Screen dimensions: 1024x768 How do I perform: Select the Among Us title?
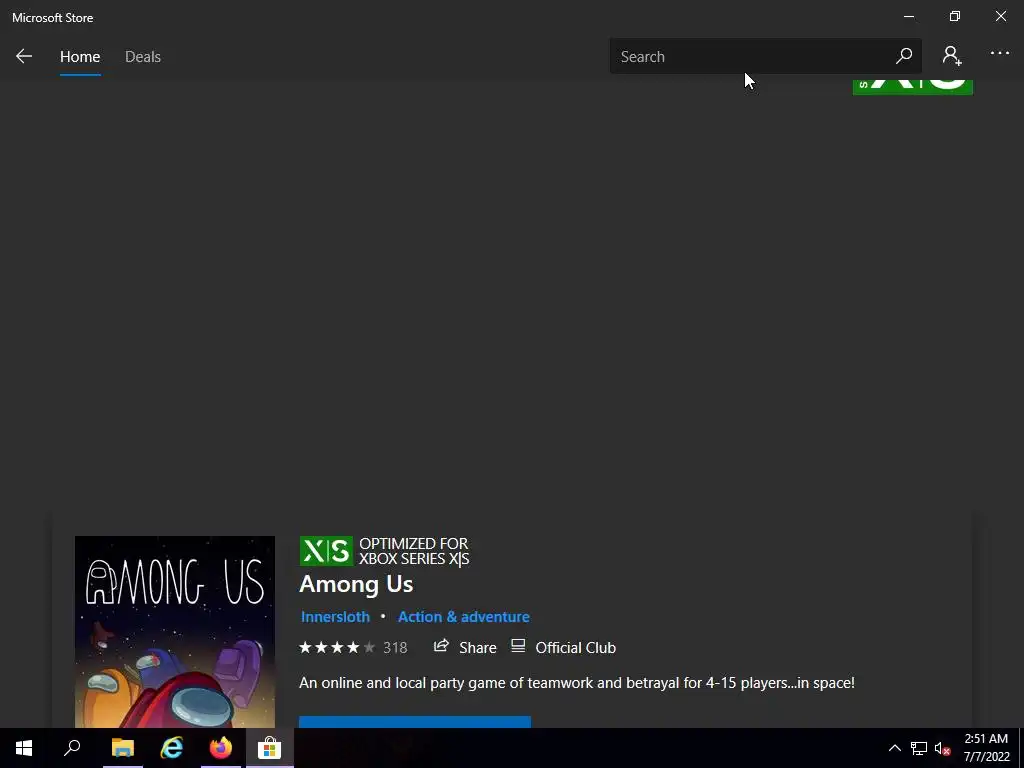[356, 584]
